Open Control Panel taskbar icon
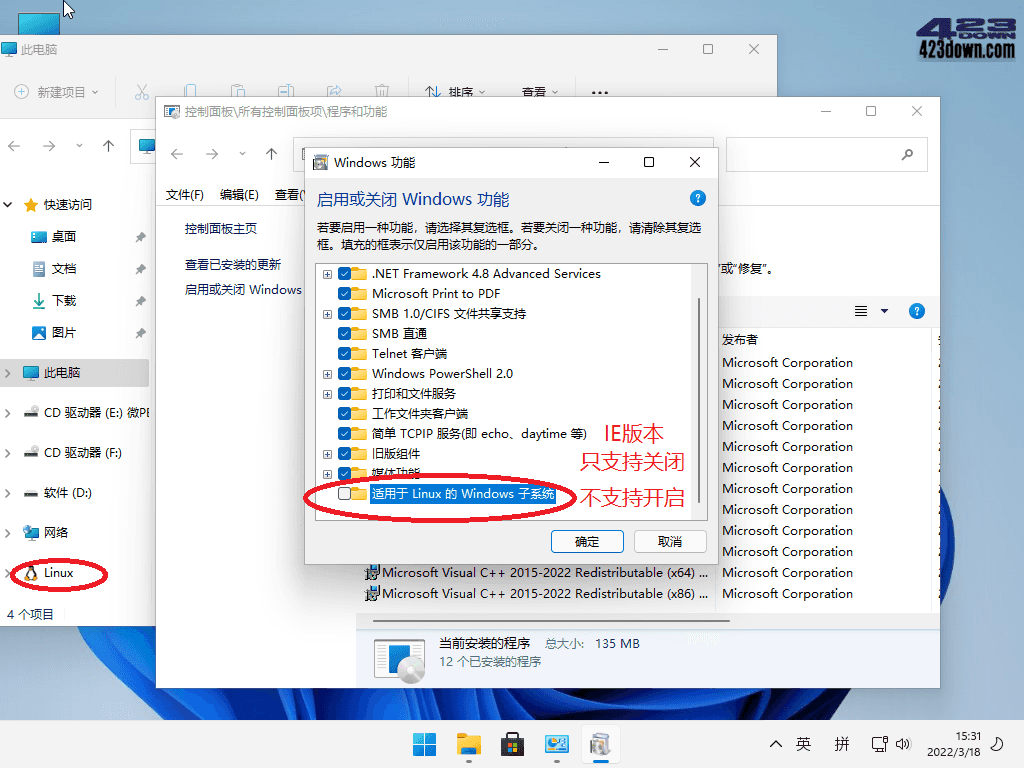 point(556,744)
